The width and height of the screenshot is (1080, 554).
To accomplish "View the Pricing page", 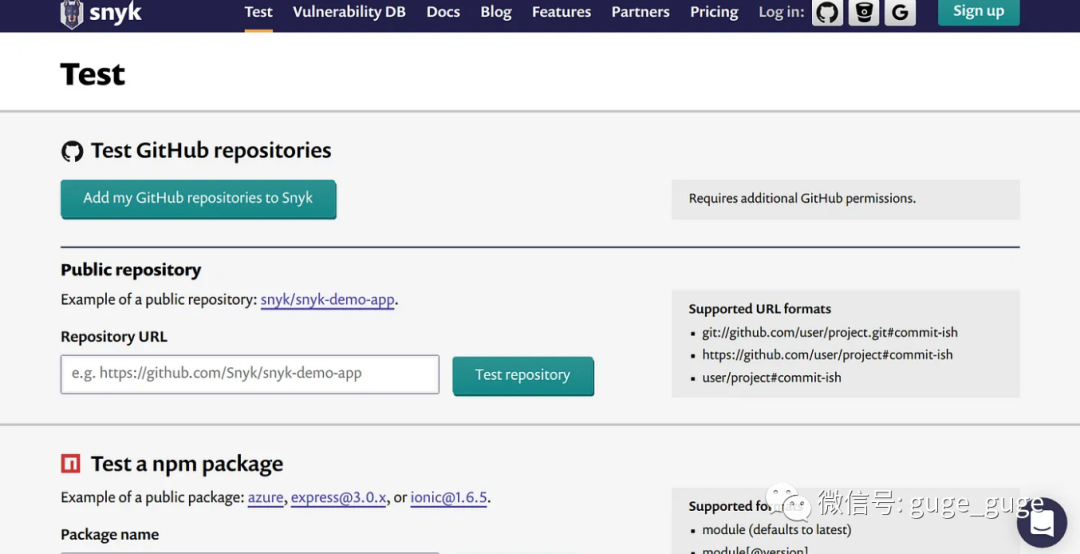I will point(714,12).
